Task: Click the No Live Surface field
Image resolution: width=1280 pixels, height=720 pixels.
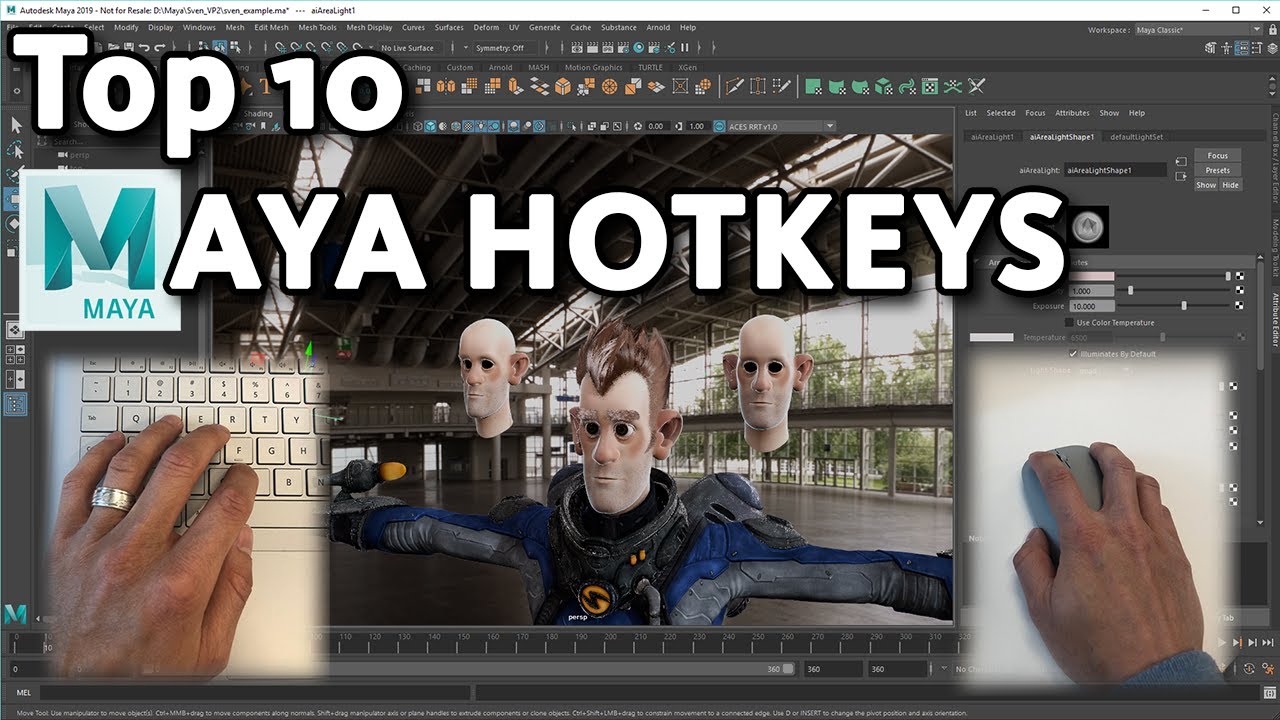Action: tap(413, 47)
